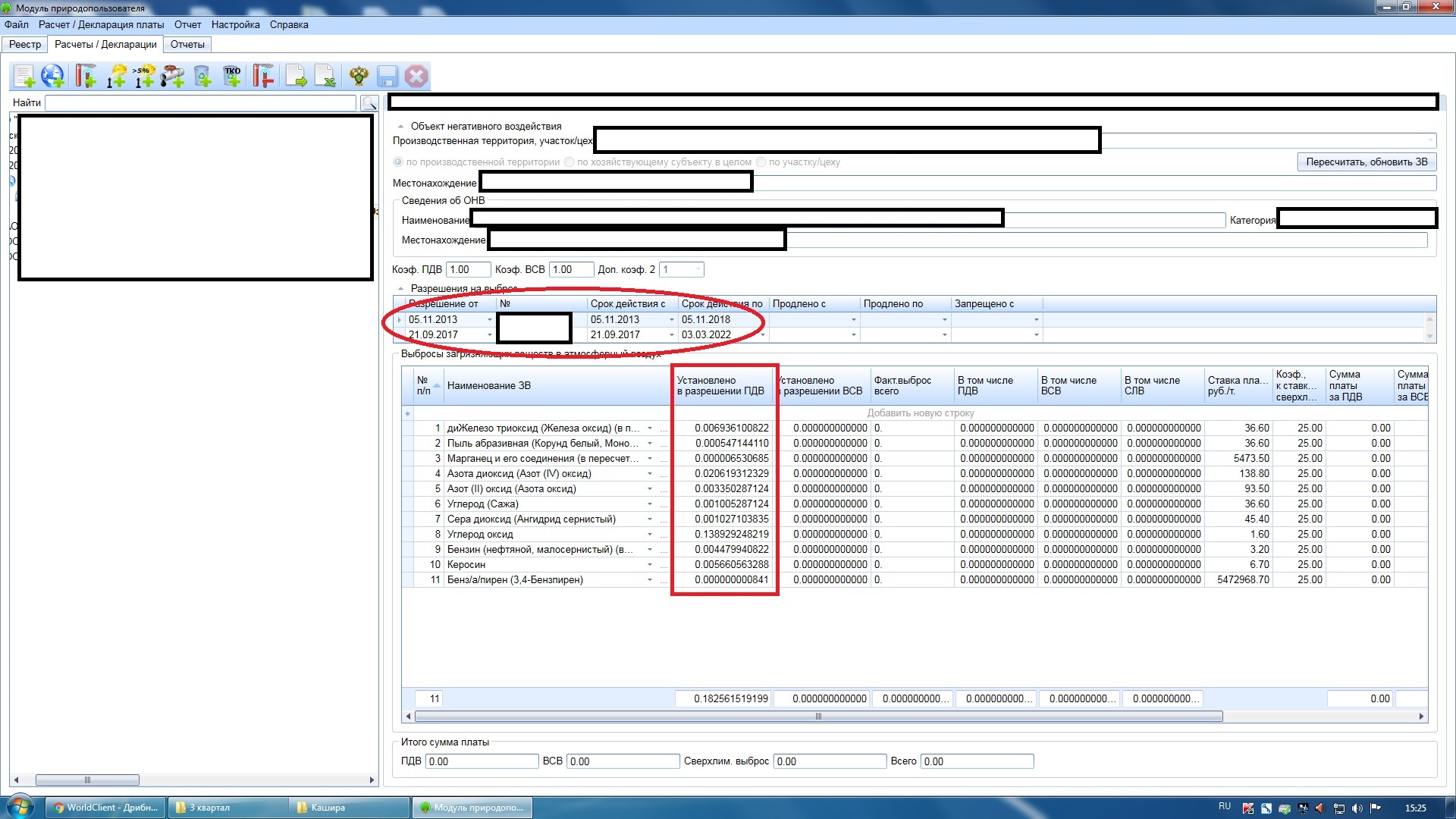Select 'по хозяйствующему субъекту в целом' radio
Image resolution: width=1456 pixels, height=819 pixels.
click(x=569, y=162)
